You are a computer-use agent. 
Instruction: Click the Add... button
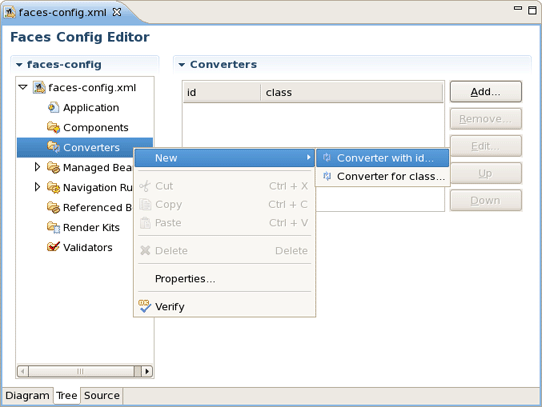point(485,92)
